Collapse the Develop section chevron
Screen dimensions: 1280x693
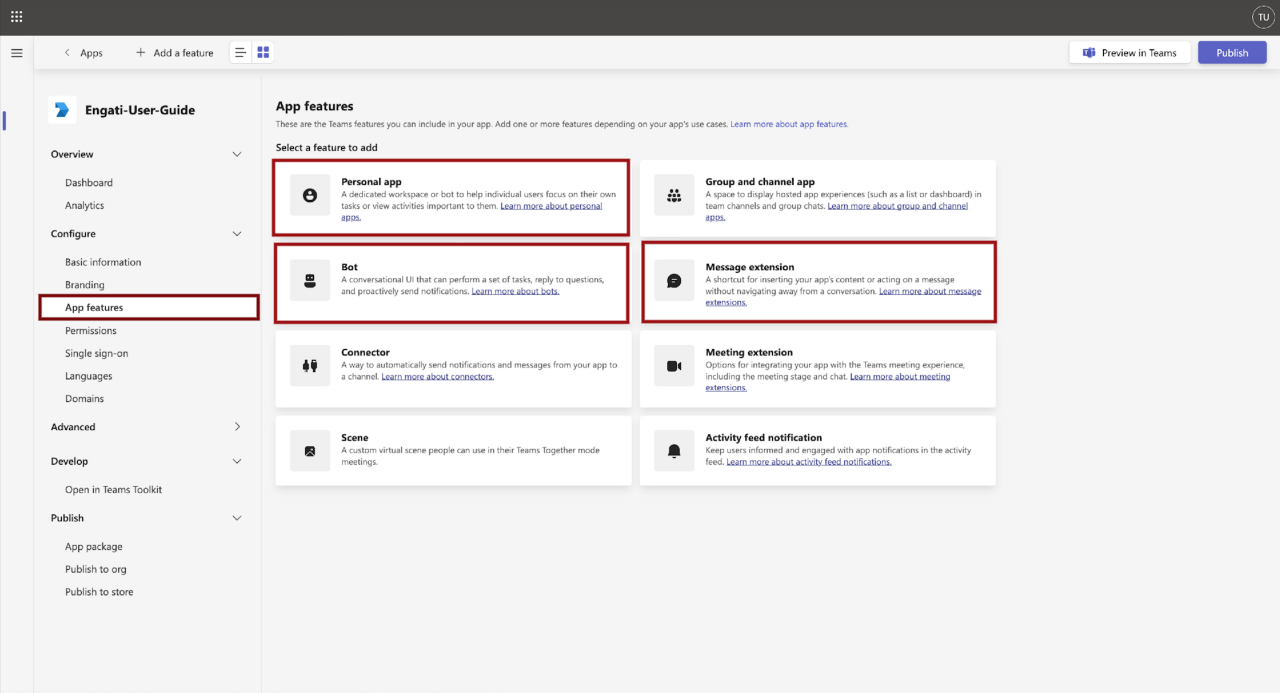pyautogui.click(x=237, y=461)
